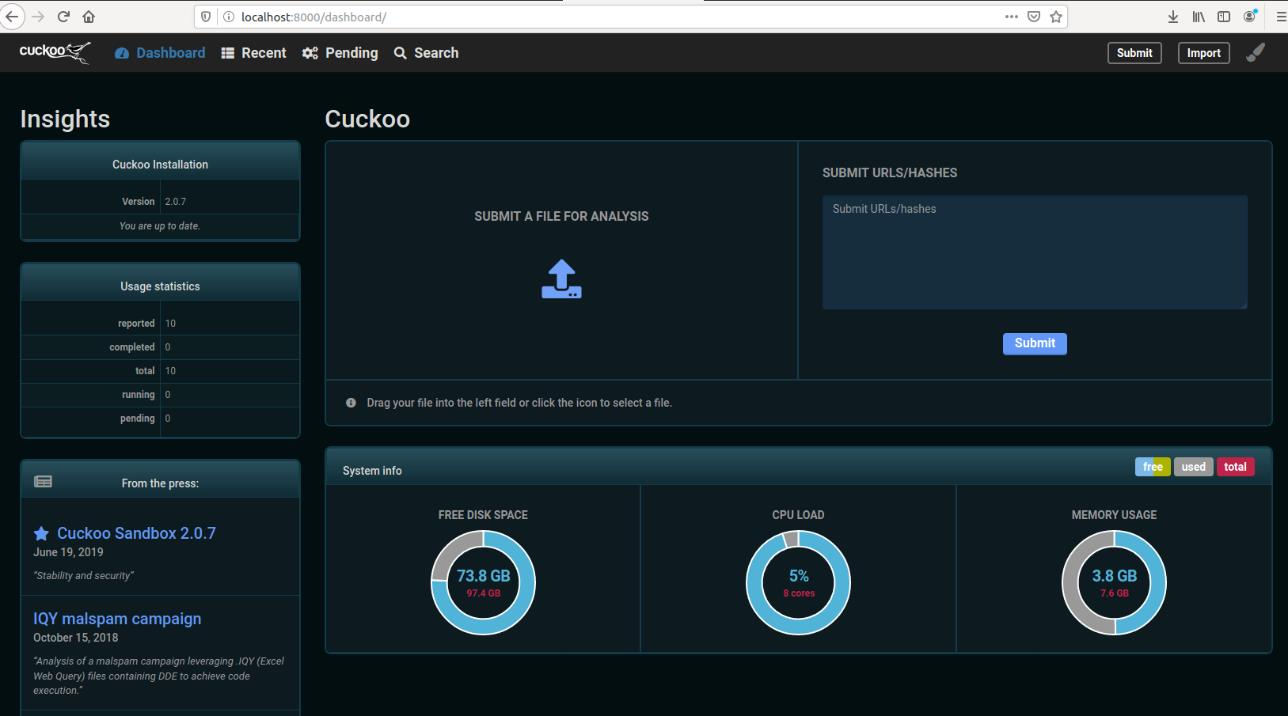Bookmark this page with star icon

coord(1056,16)
